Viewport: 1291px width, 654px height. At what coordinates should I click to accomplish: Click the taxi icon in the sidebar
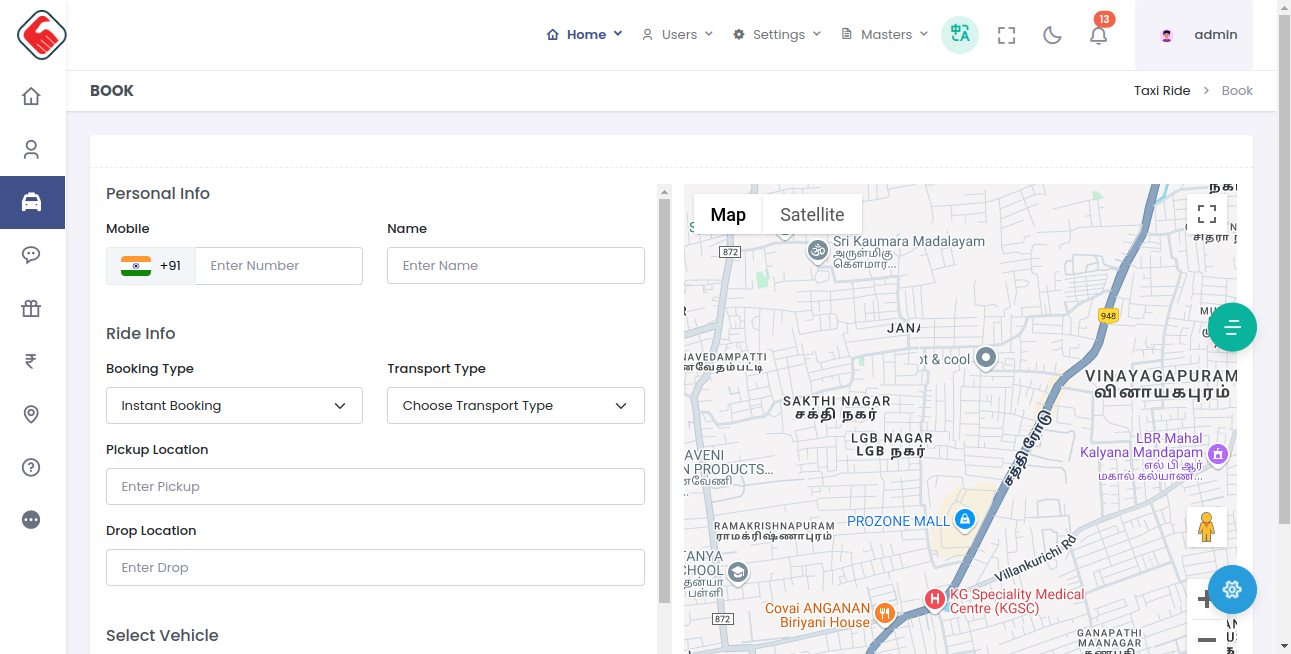tap(31, 202)
